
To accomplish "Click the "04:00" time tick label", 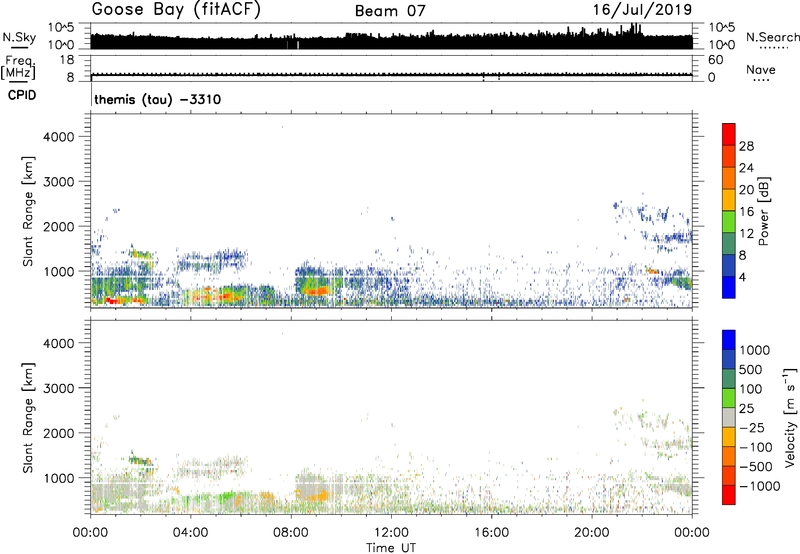I will pyautogui.click(x=190, y=533).
